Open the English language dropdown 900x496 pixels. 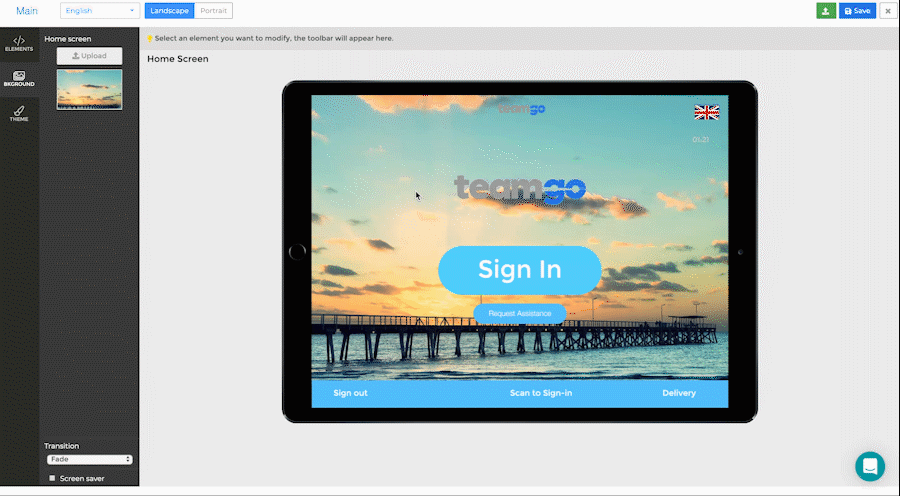point(100,11)
